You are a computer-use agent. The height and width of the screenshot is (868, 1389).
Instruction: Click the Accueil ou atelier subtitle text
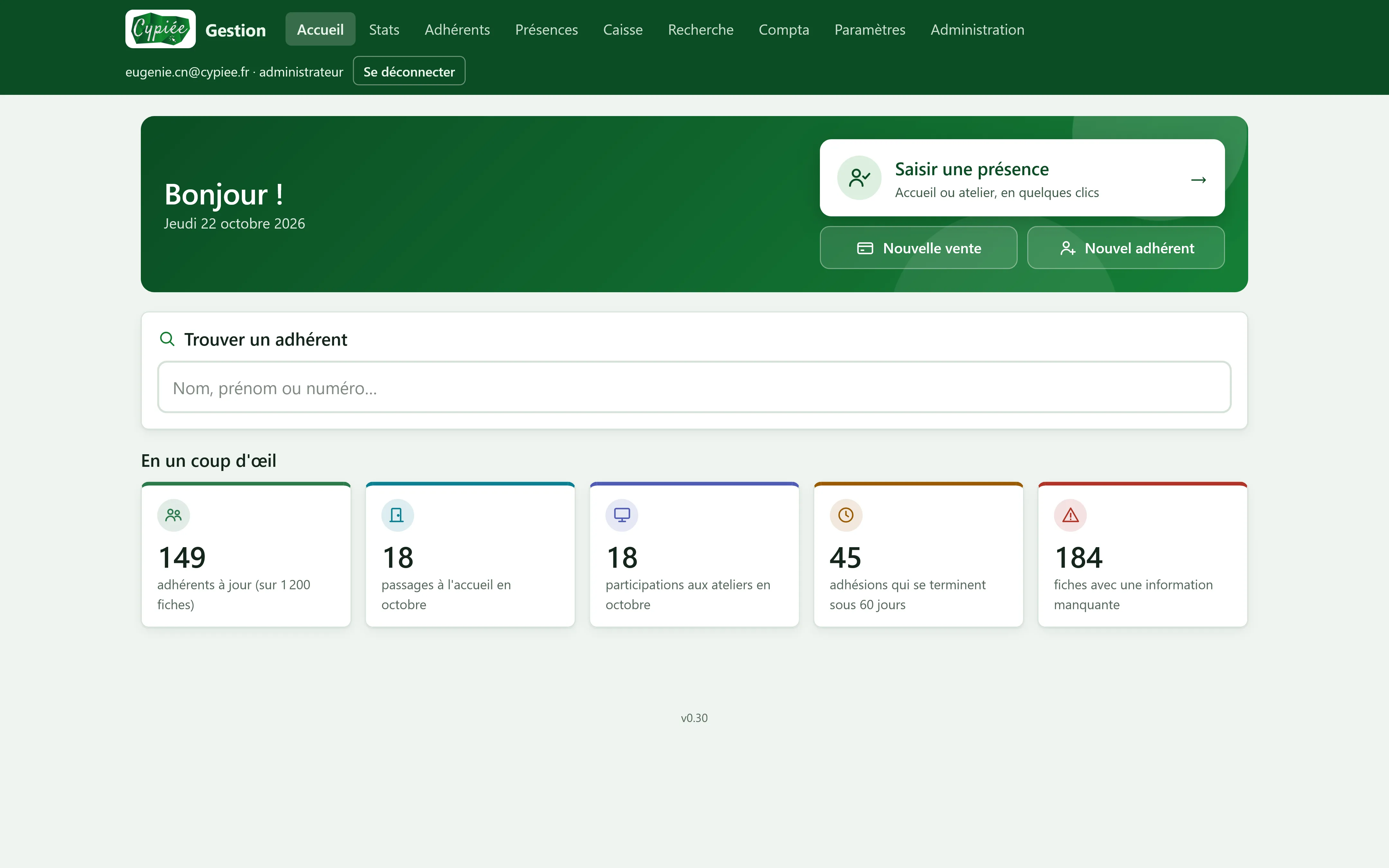(x=996, y=192)
